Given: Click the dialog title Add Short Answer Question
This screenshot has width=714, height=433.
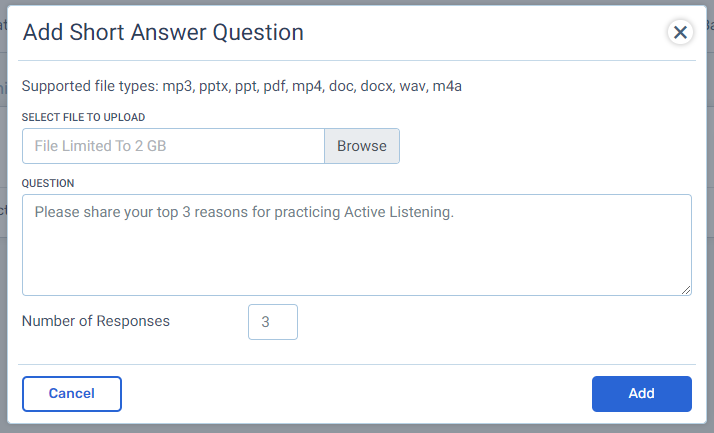Looking at the screenshot, I should [x=163, y=32].
